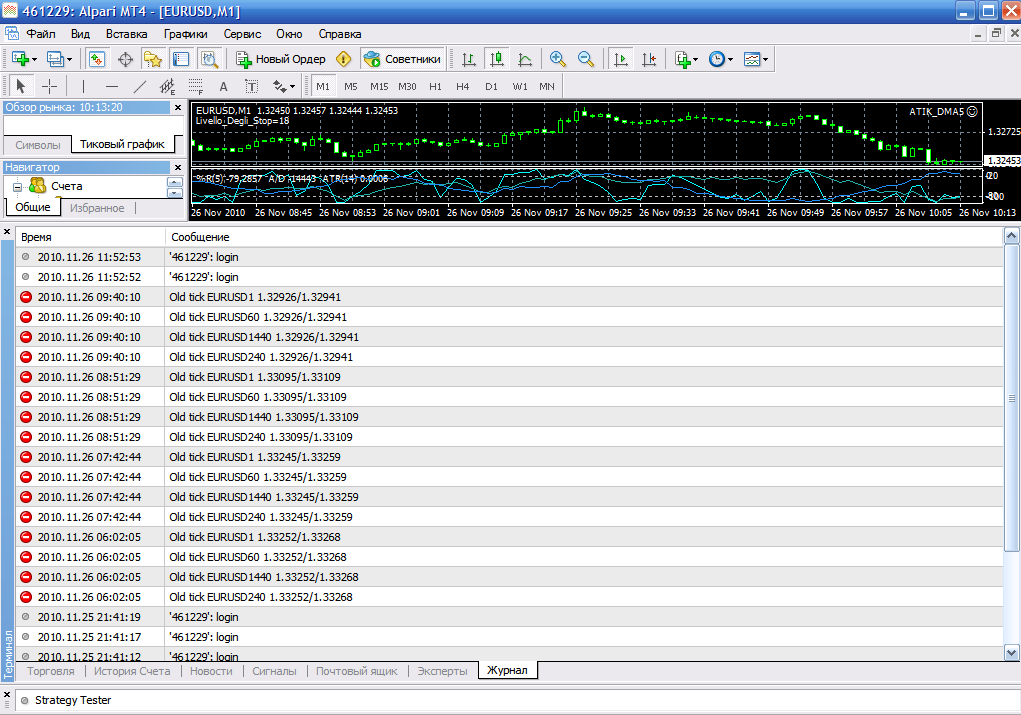
Task: Collapse the Счета tree node
Action: 17,187
